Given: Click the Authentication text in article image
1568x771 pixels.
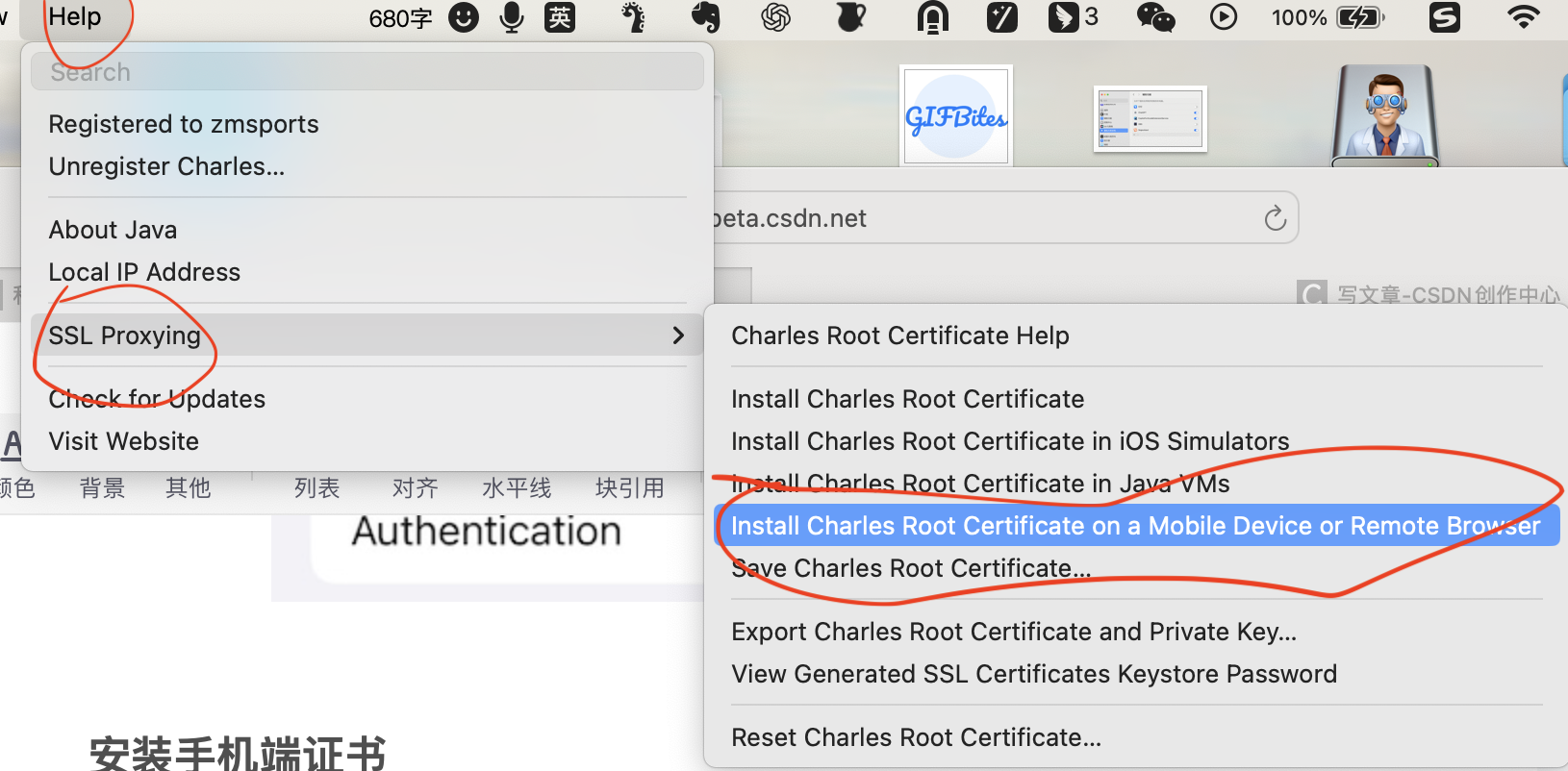Looking at the screenshot, I should [x=486, y=532].
